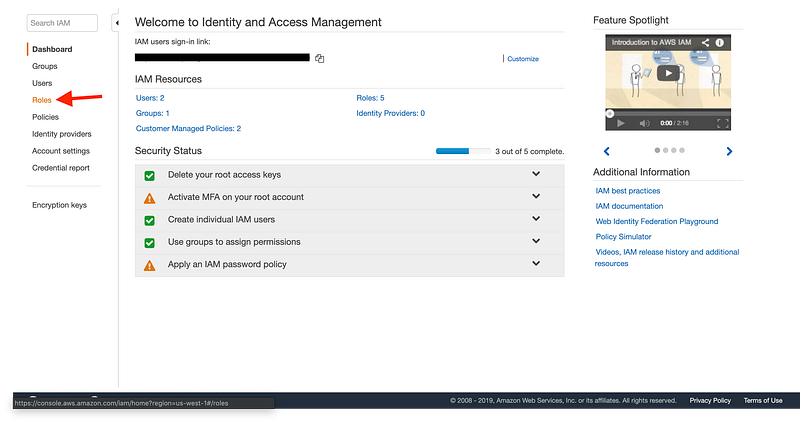Open Terms of Use in the footer

click(763, 401)
